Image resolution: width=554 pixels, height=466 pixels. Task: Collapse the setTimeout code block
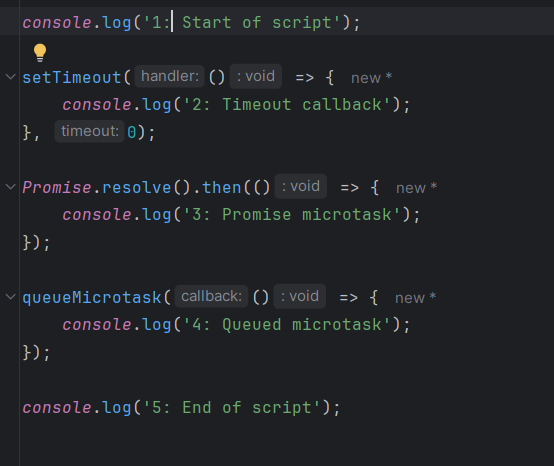[x=11, y=77]
